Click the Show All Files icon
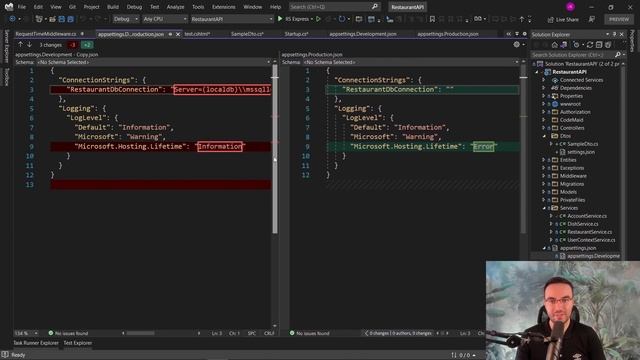 (608, 45)
